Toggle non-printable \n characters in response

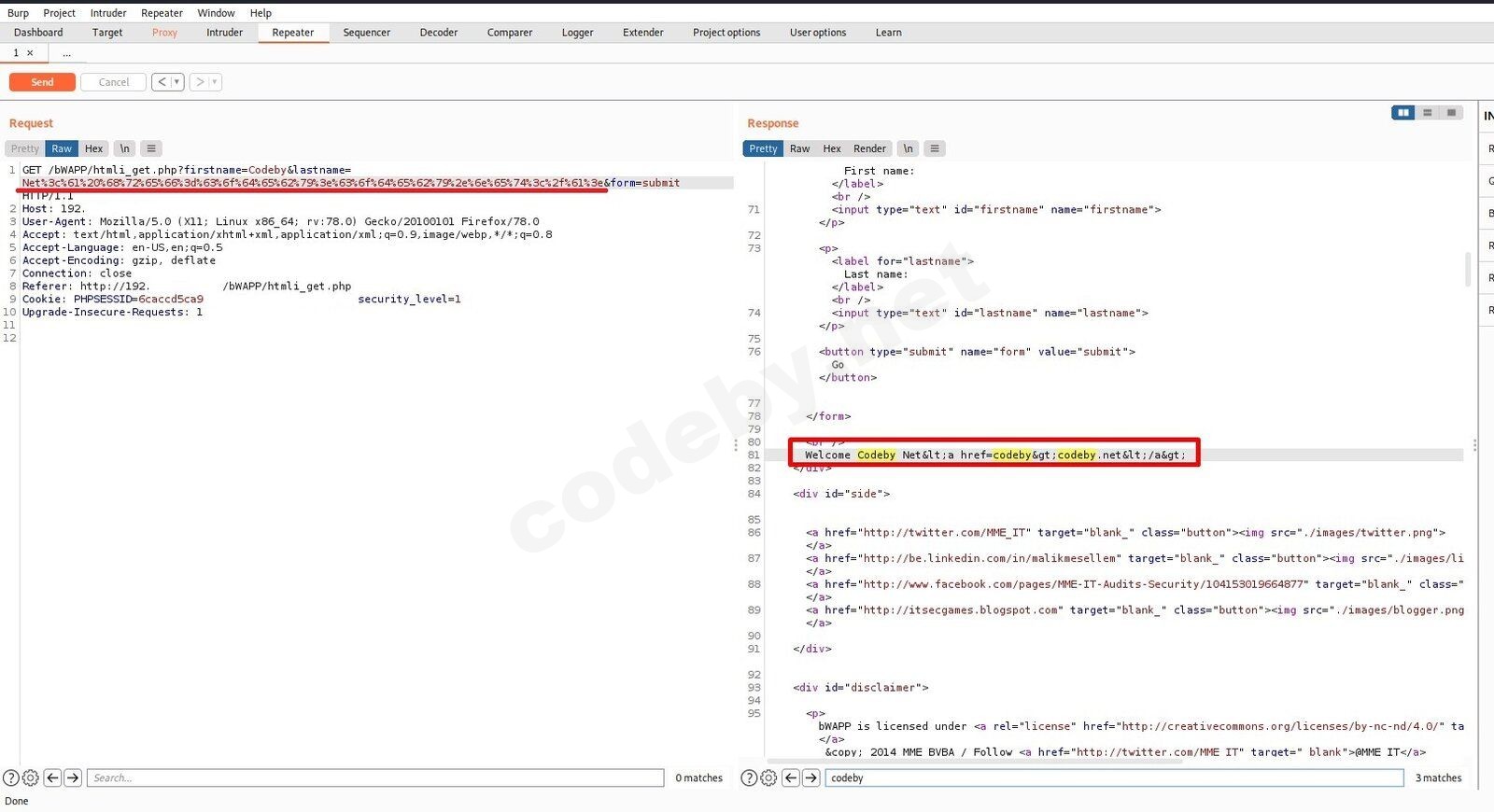(908, 148)
